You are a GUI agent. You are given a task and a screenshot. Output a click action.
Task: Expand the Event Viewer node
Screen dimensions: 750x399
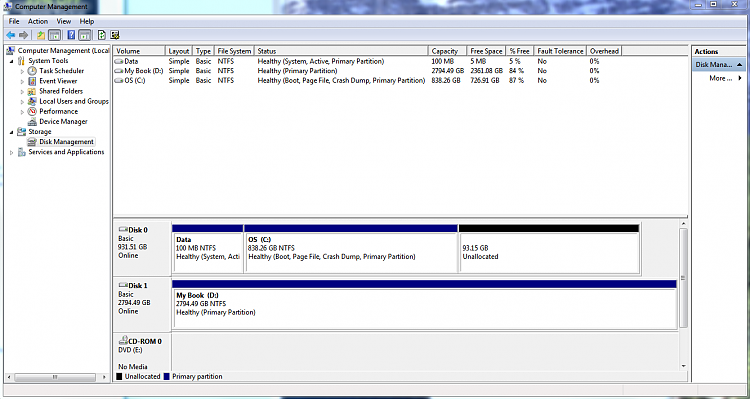22,81
